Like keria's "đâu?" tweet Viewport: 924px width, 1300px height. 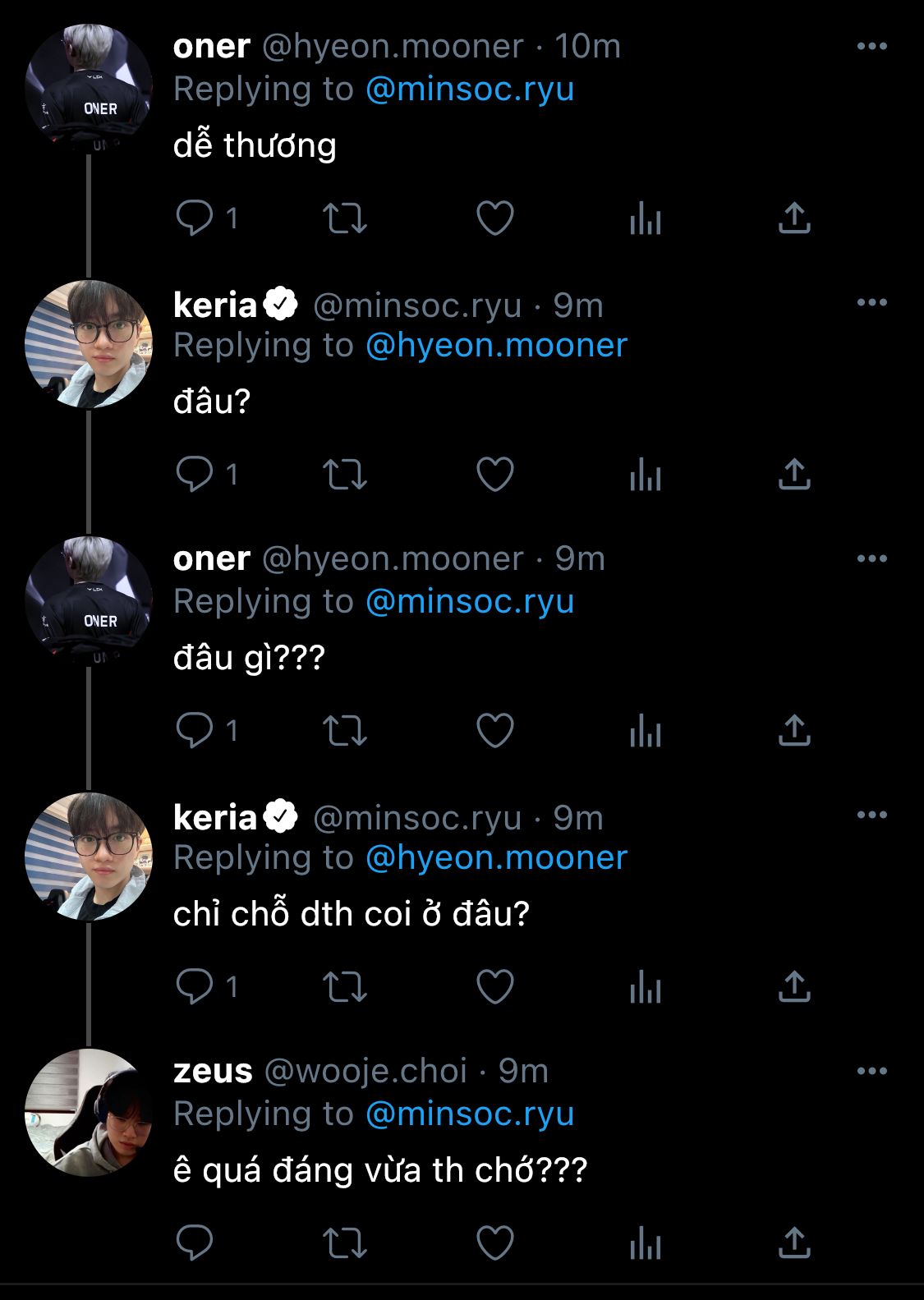(494, 475)
